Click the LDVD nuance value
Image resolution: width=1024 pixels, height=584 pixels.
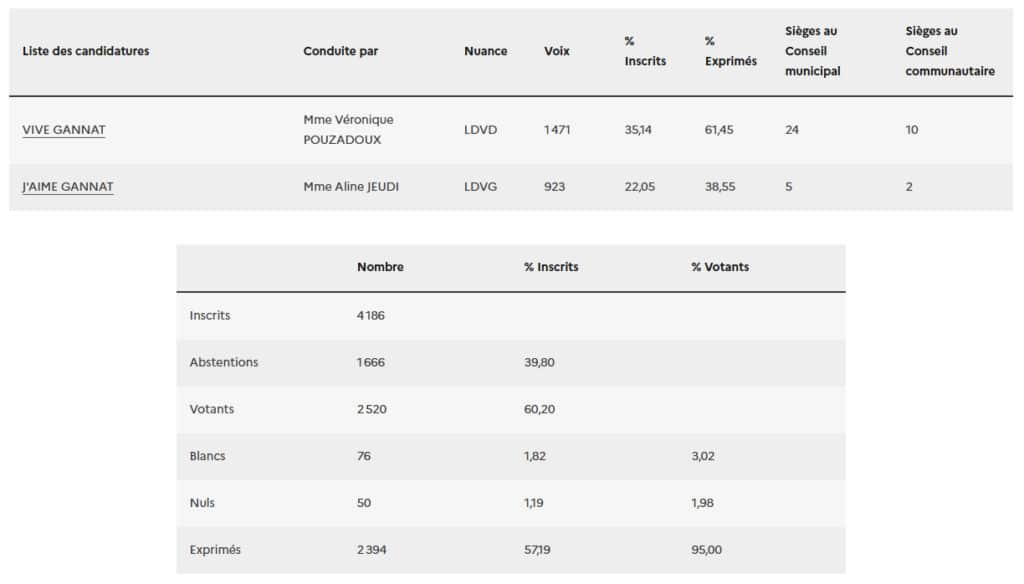tap(481, 130)
